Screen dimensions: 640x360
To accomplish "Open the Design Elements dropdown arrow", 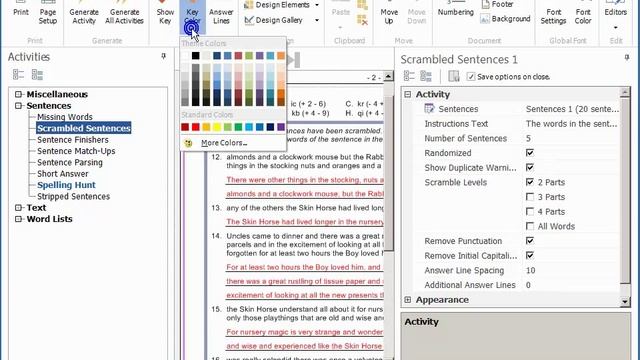I will 317,5.
